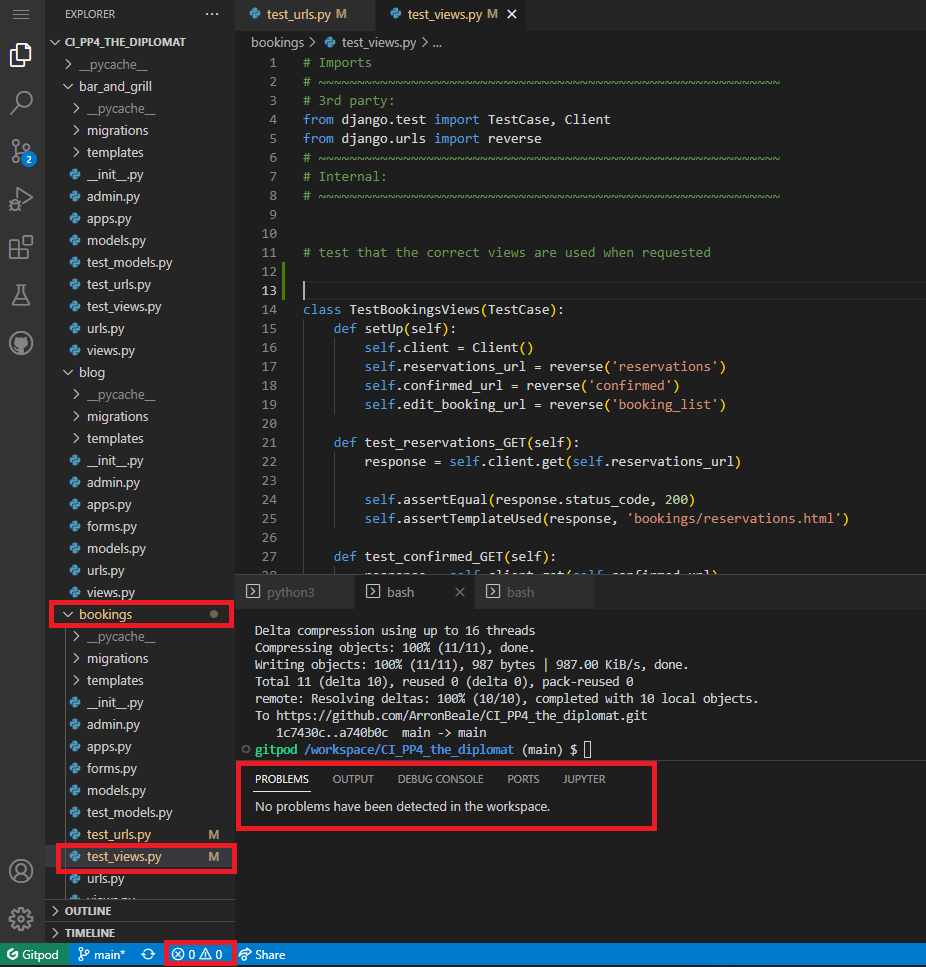This screenshot has height=967, width=926.
Task: Open the hamburger application menu
Action: click(x=21, y=14)
